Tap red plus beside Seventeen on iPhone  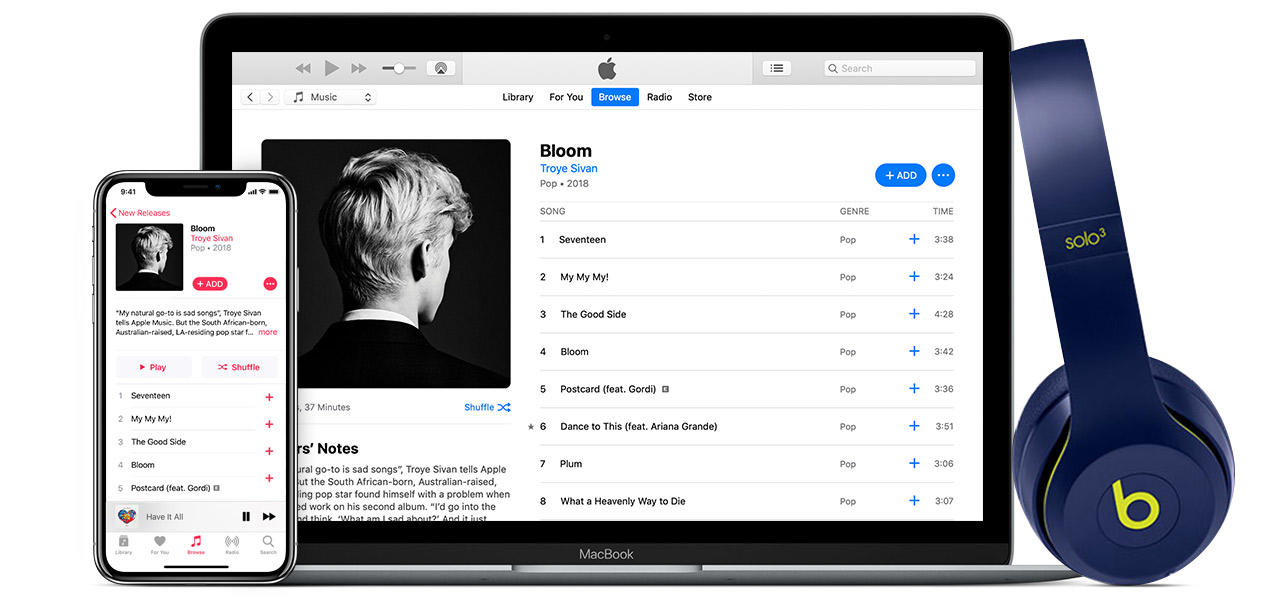tap(269, 398)
